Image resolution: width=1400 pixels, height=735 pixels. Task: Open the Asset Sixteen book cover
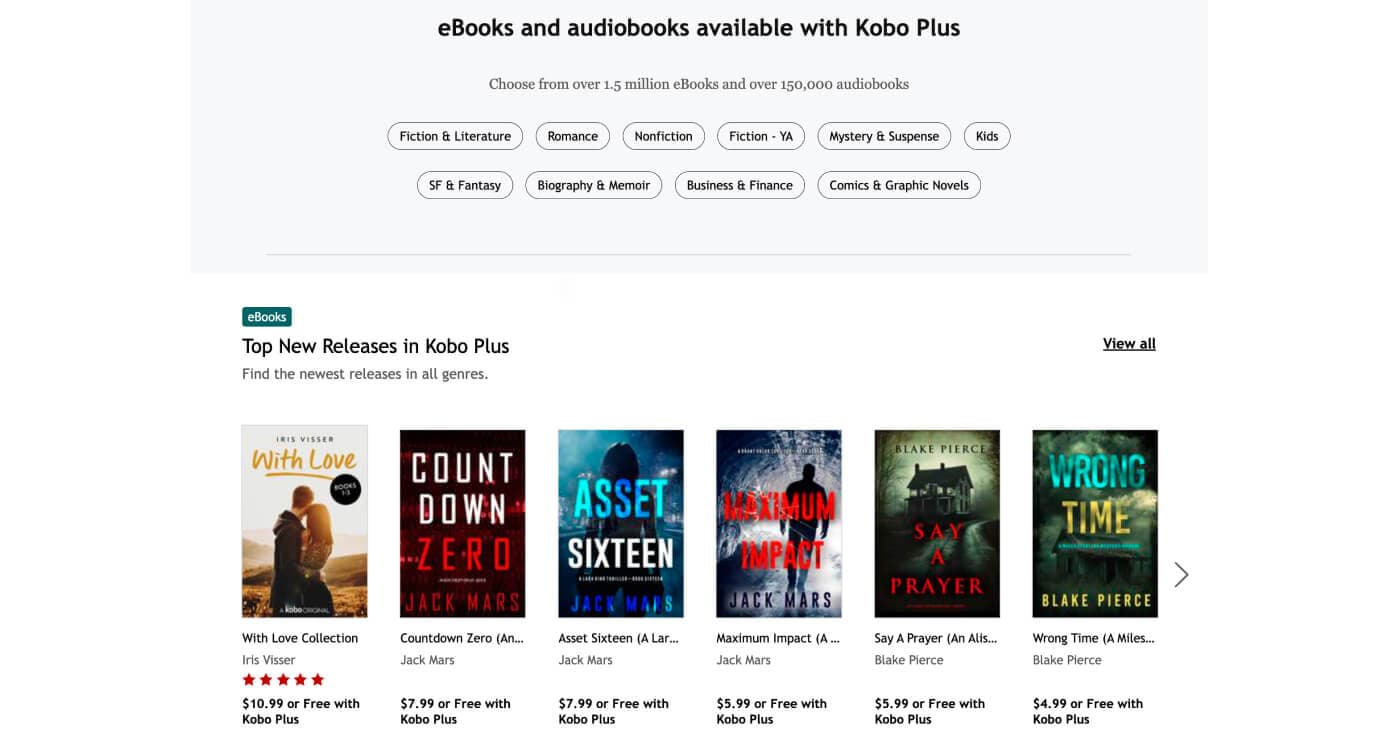pyautogui.click(x=620, y=523)
